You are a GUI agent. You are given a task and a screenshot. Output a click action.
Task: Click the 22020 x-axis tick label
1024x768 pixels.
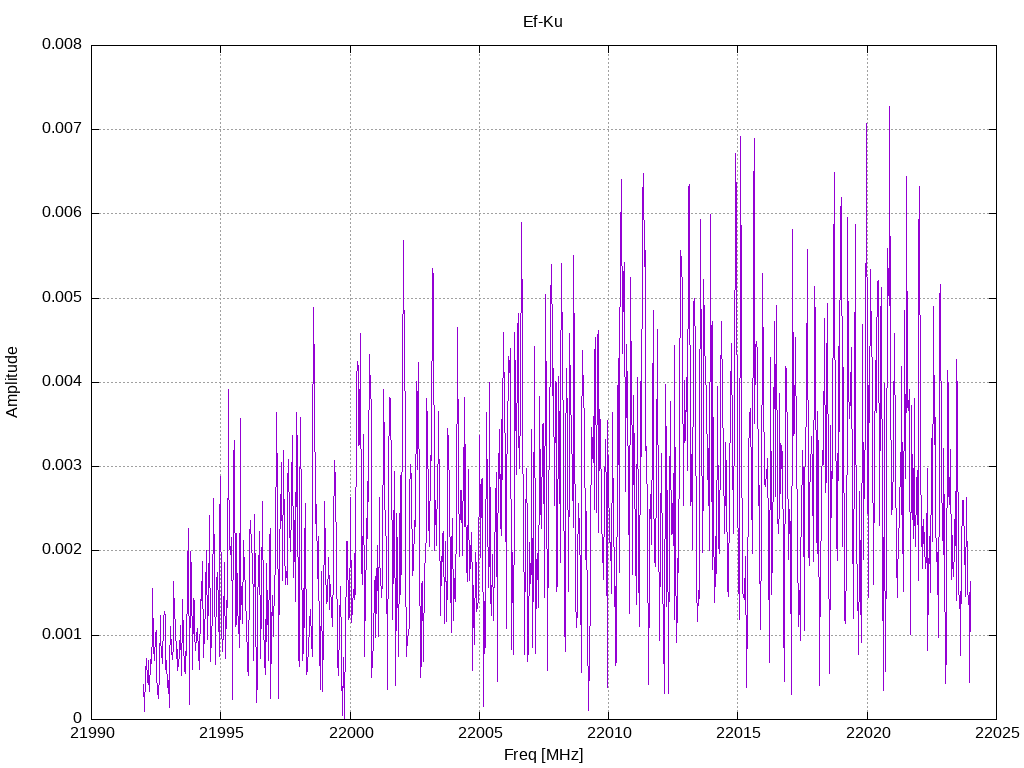[867, 733]
